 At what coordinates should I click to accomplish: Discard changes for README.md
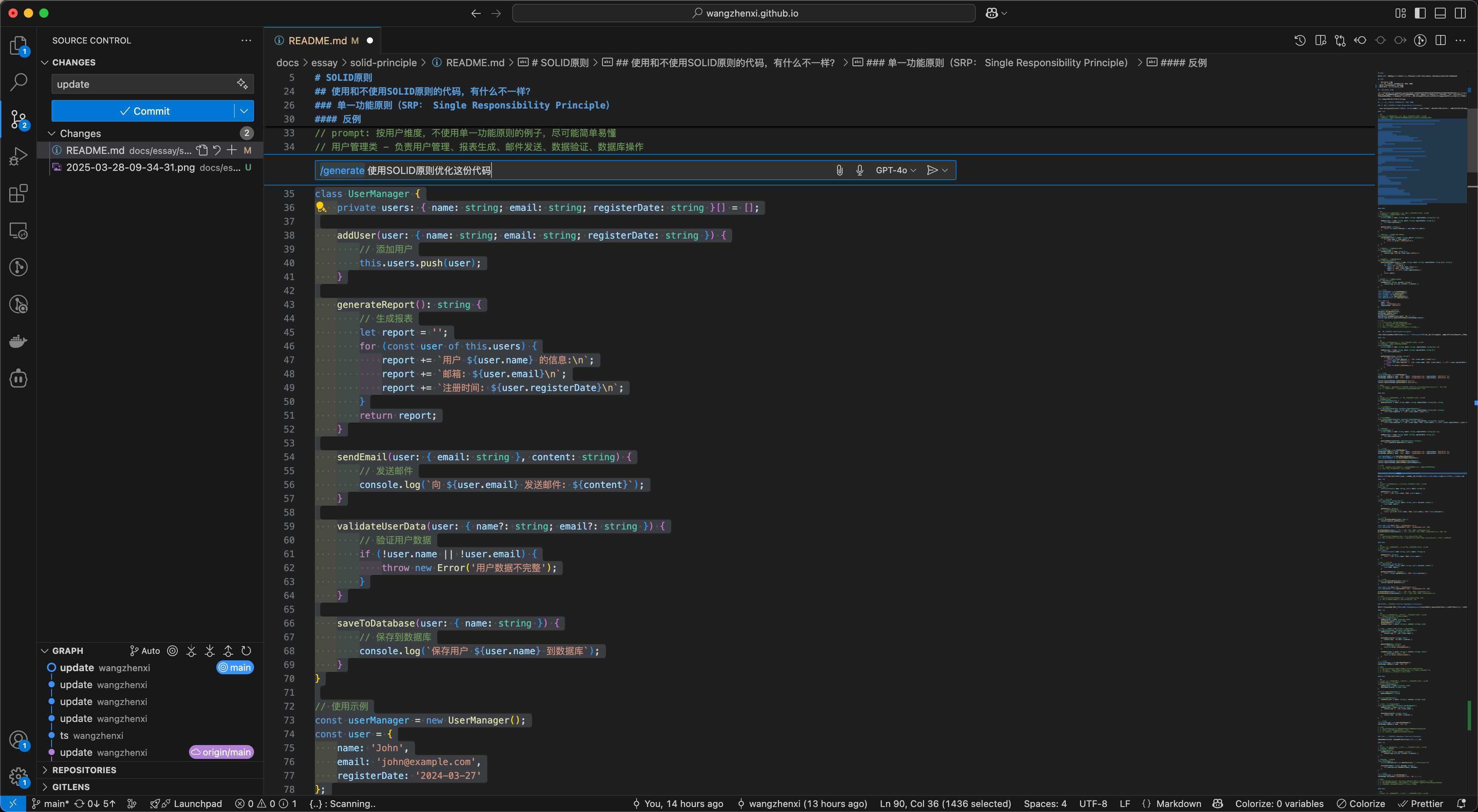pos(217,150)
